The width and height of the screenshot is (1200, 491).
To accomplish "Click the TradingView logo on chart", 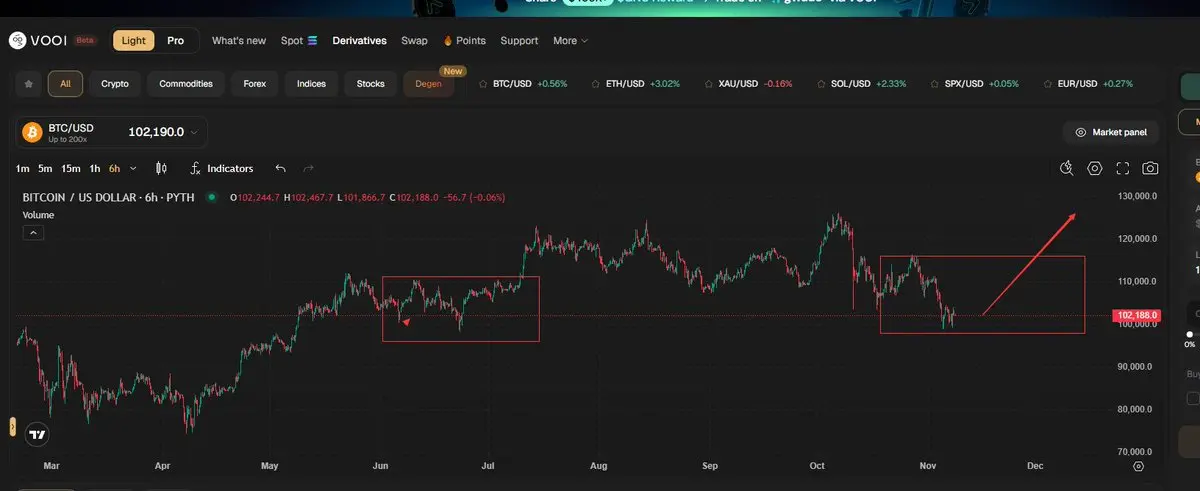I will tap(37, 435).
